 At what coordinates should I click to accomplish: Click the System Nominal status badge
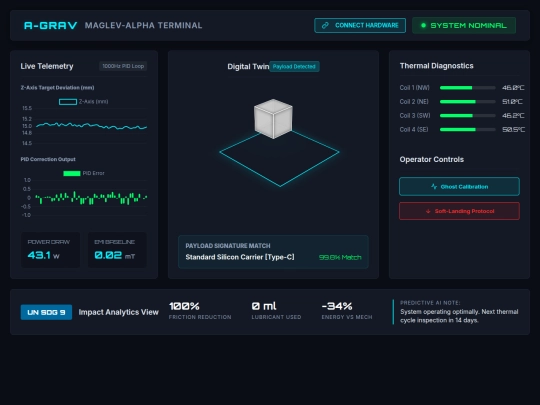coord(464,25)
